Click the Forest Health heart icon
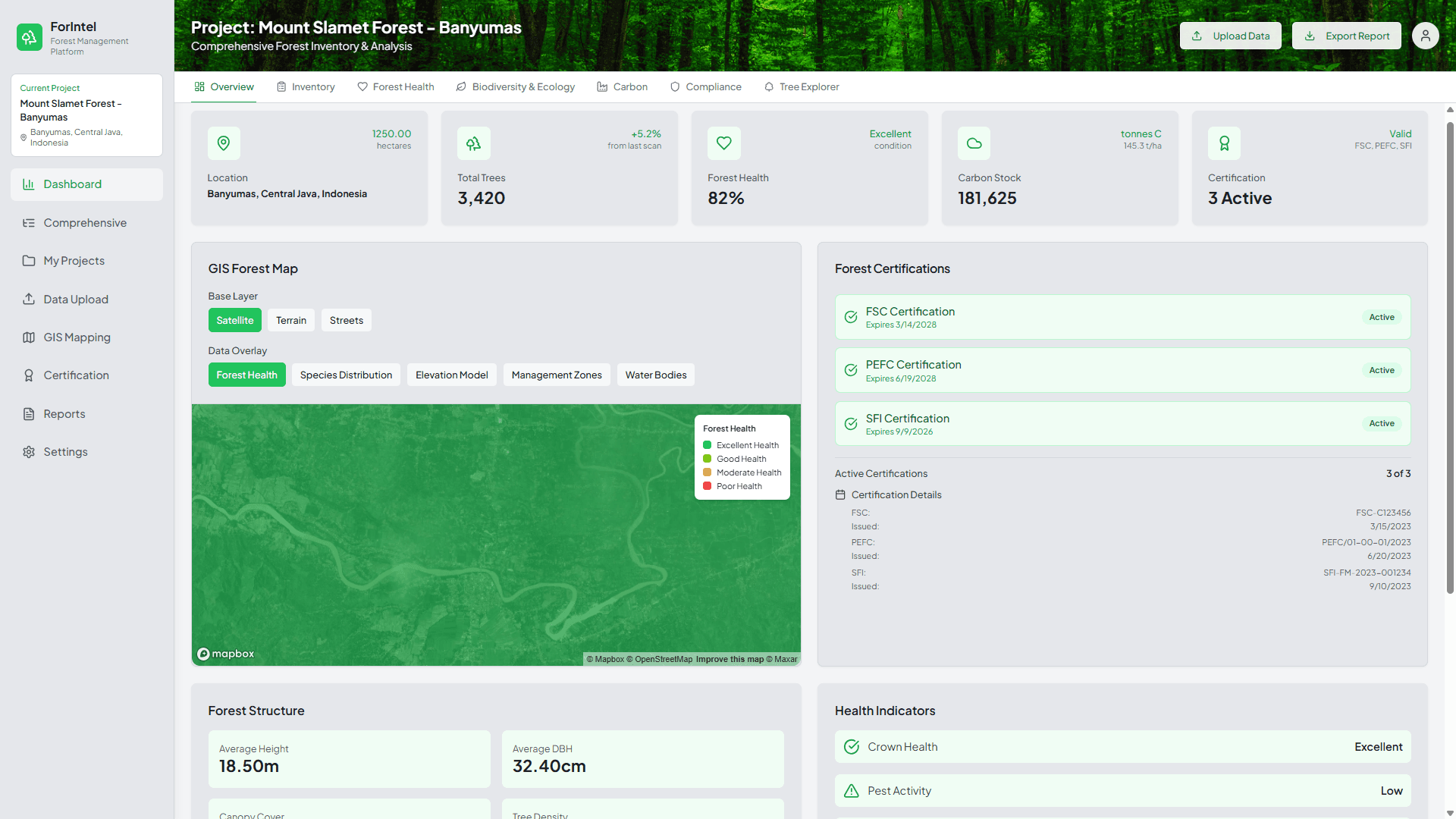The height and width of the screenshot is (819, 1456). click(x=723, y=143)
